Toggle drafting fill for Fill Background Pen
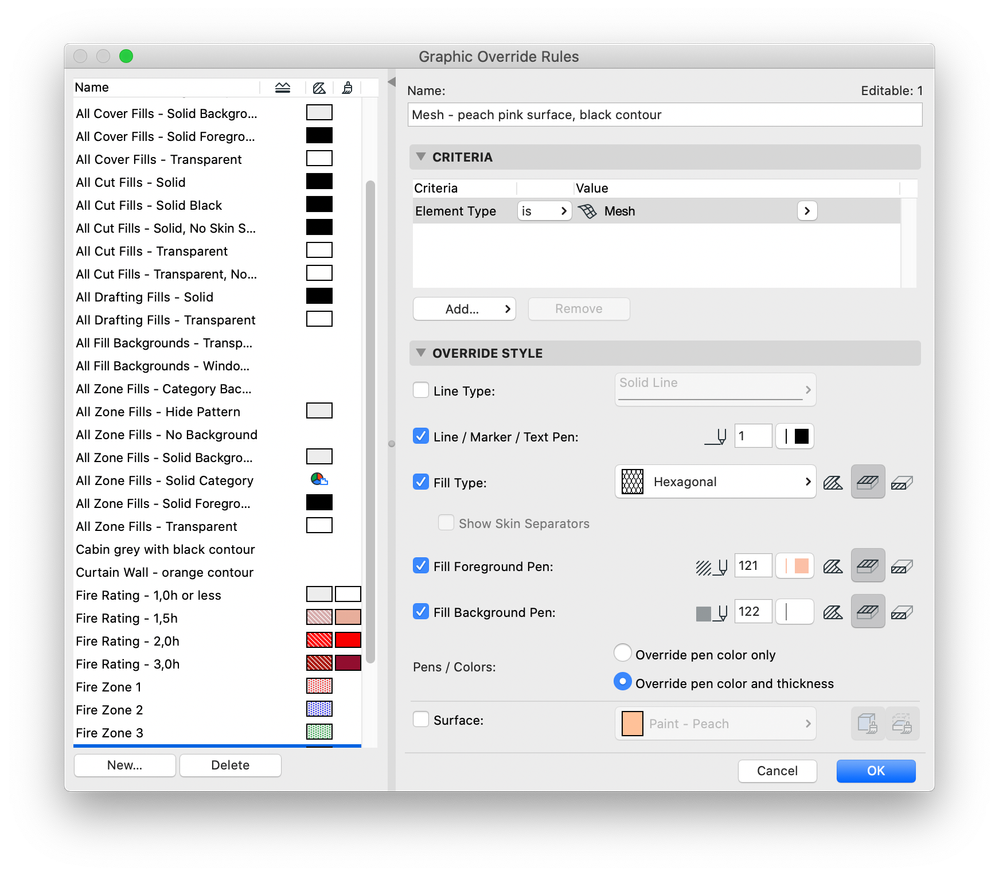The image size is (999, 876). click(x=833, y=612)
